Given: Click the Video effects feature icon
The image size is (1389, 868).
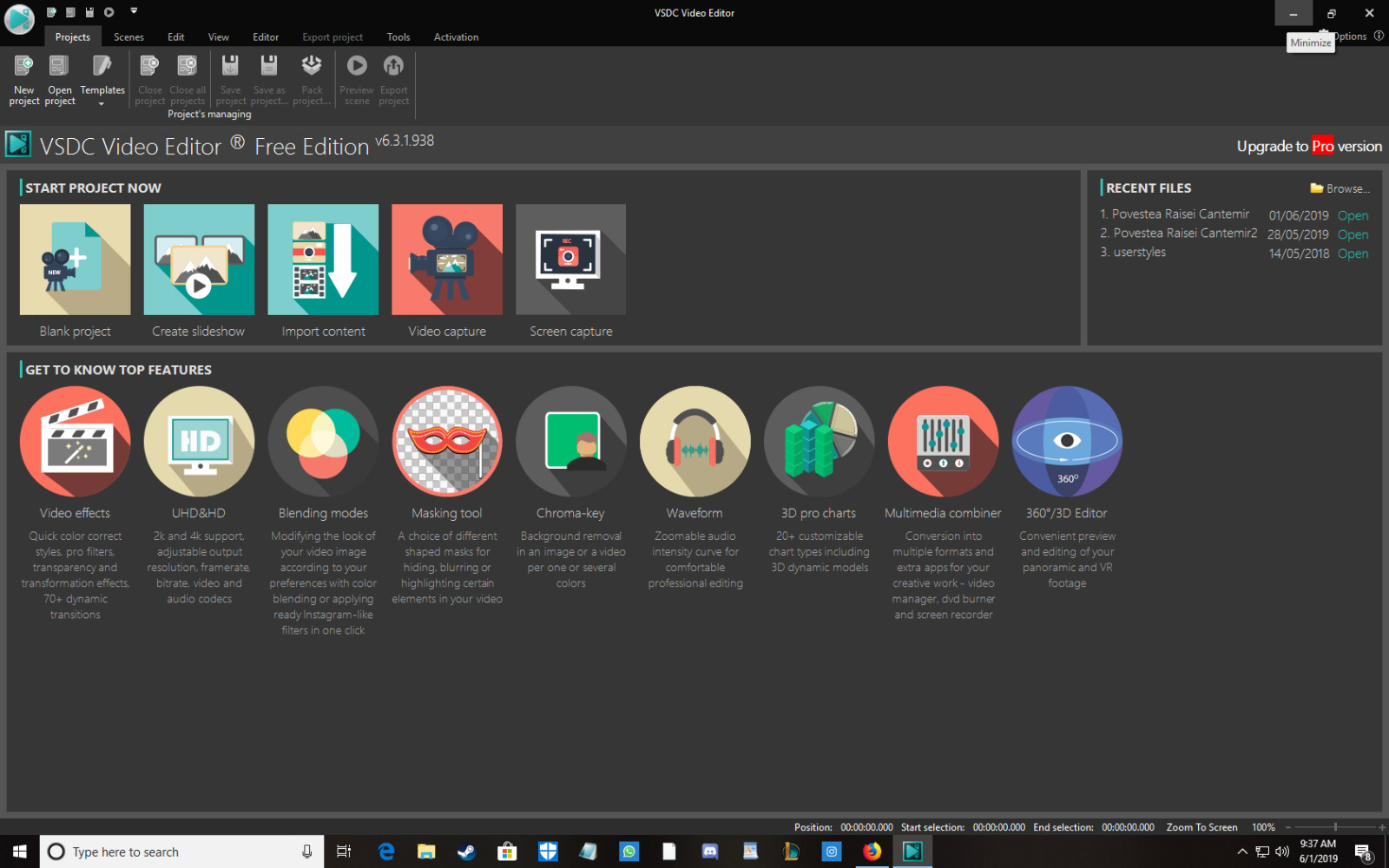Looking at the screenshot, I should (x=76, y=442).
